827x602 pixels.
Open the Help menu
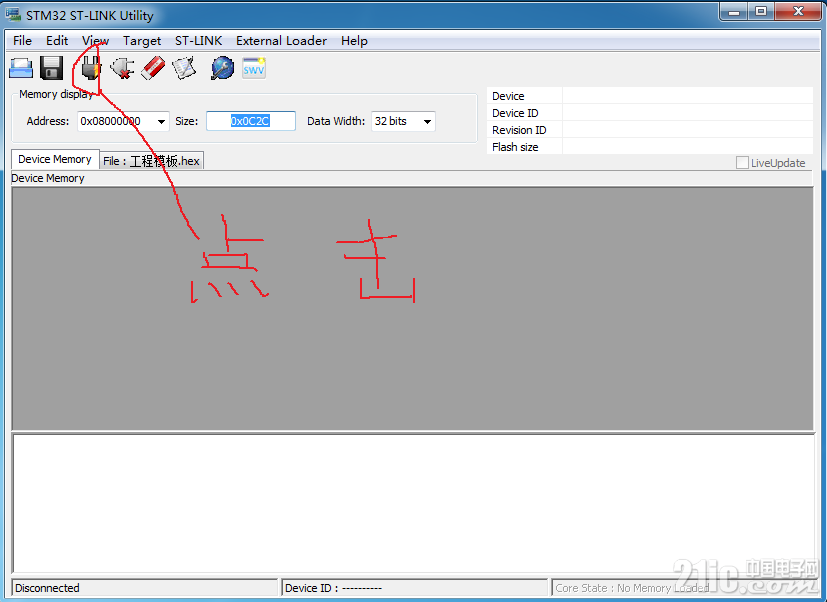coord(354,41)
